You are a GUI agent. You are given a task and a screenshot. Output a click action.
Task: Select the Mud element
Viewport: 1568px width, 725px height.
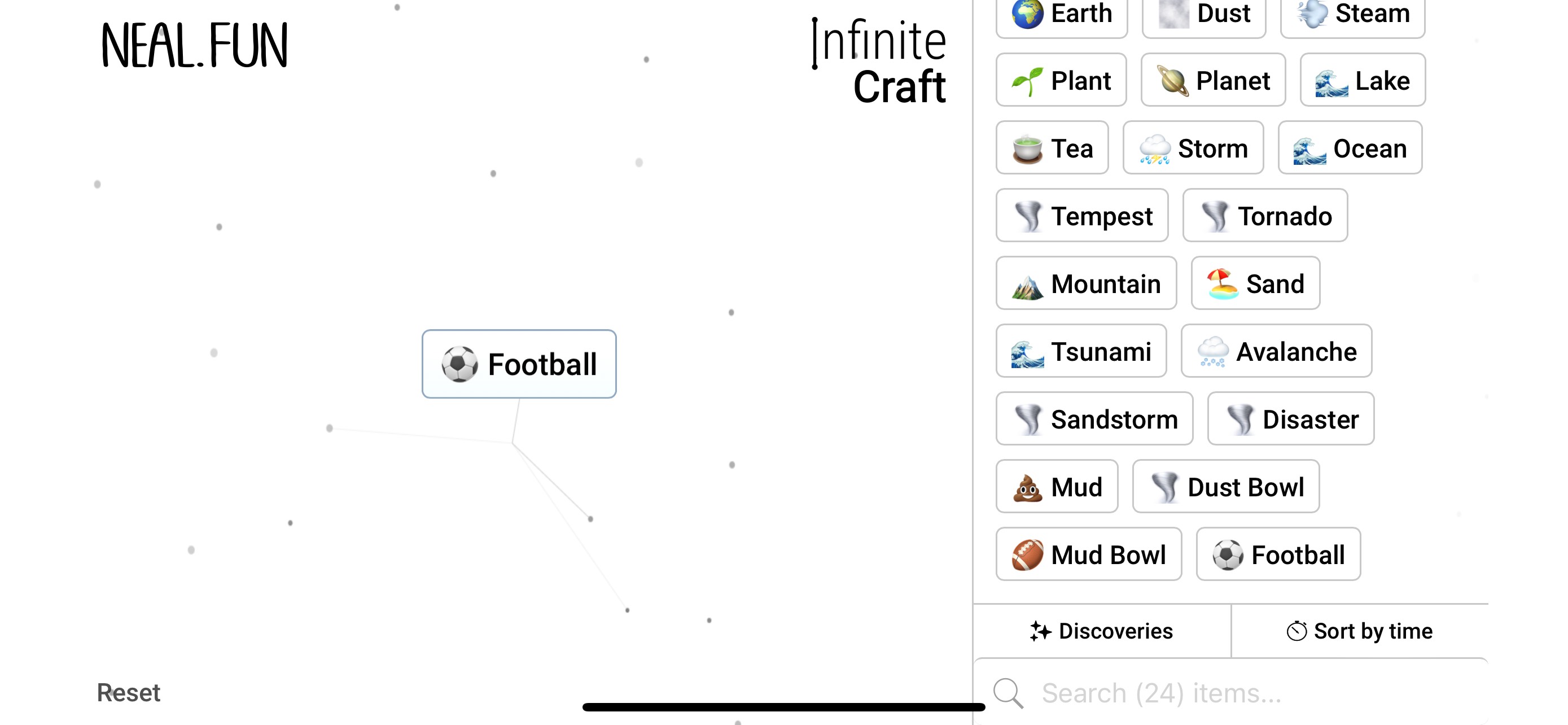(1057, 486)
